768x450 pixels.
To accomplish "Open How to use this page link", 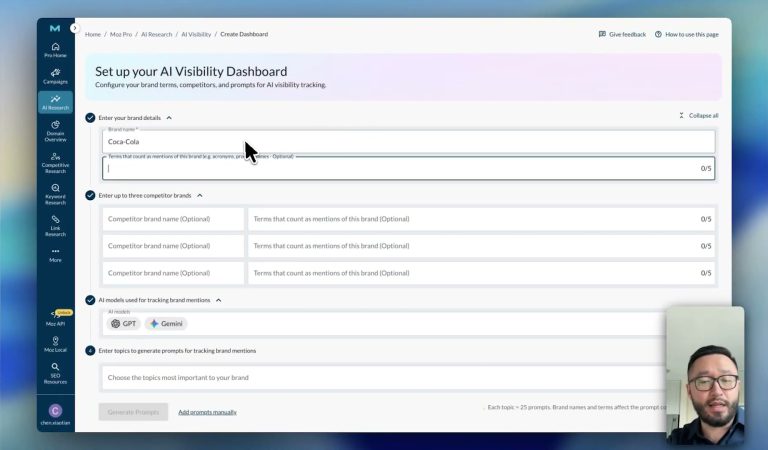I will tap(692, 34).
